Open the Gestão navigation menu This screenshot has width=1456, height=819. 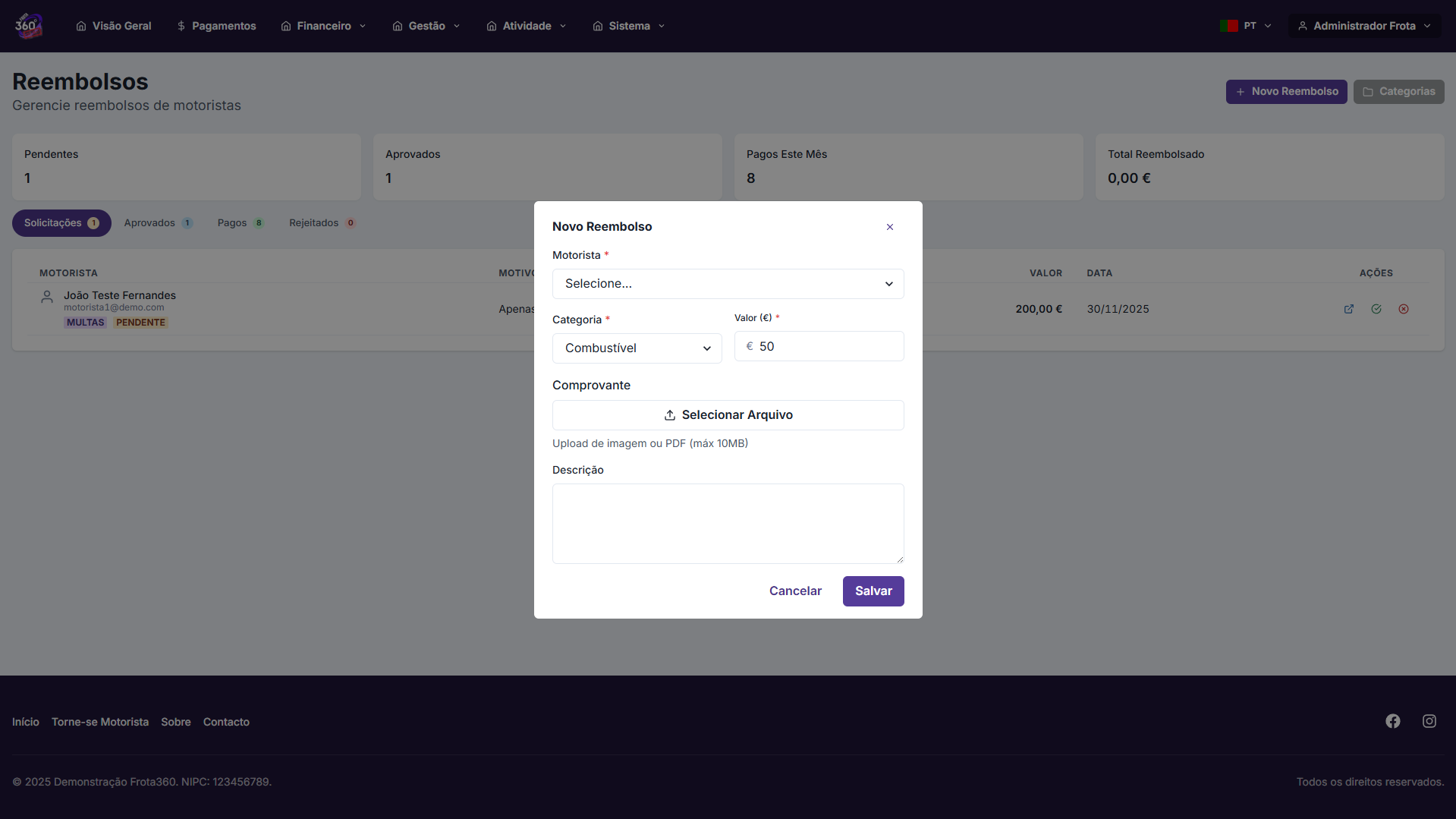[x=426, y=26]
